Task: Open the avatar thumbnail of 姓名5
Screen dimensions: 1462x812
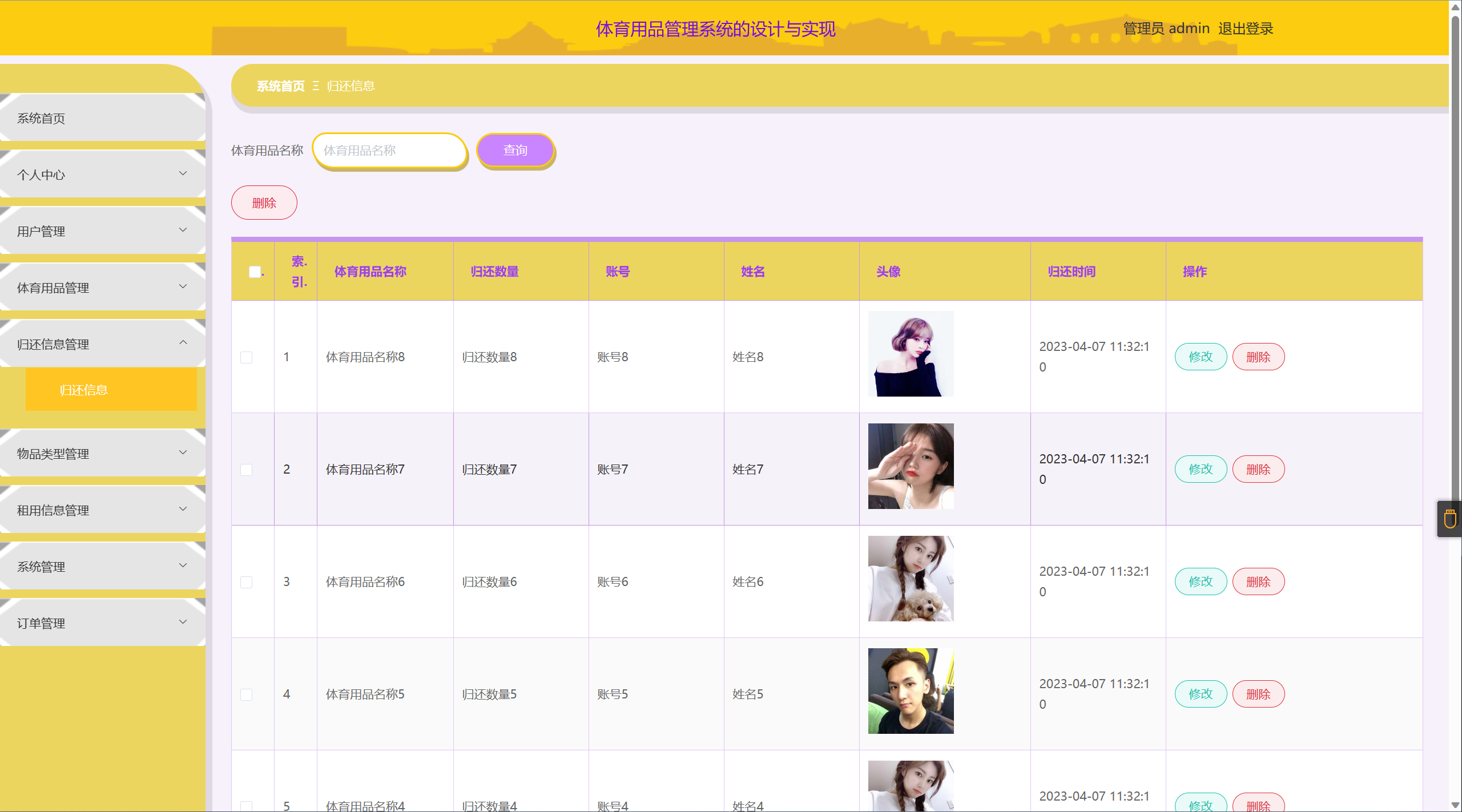Action: (911, 691)
